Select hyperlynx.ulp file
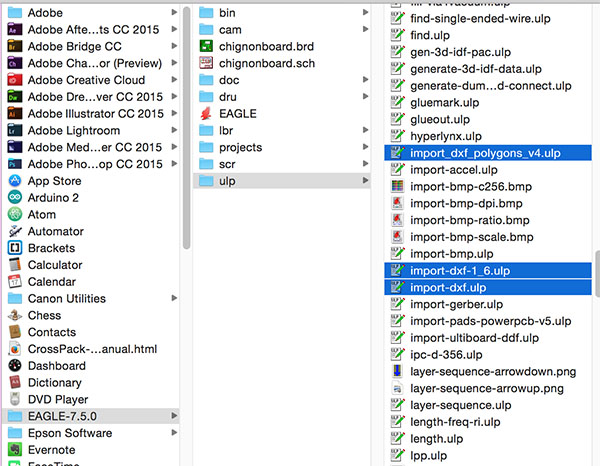The width and height of the screenshot is (600, 466). pos(488,136)
